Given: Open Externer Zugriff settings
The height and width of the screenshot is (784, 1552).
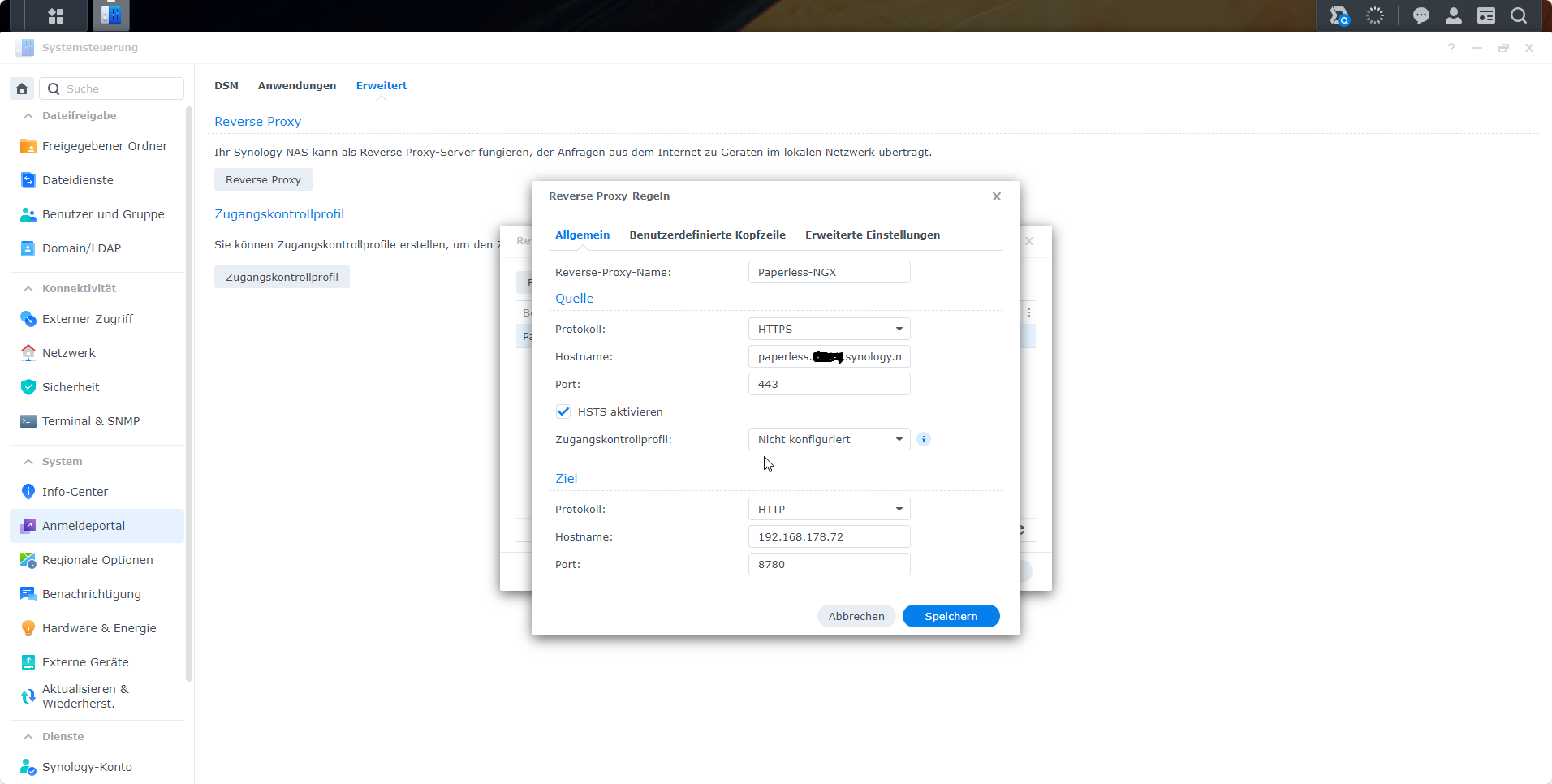Looking at the screenshot, I should tap(97, 319).
